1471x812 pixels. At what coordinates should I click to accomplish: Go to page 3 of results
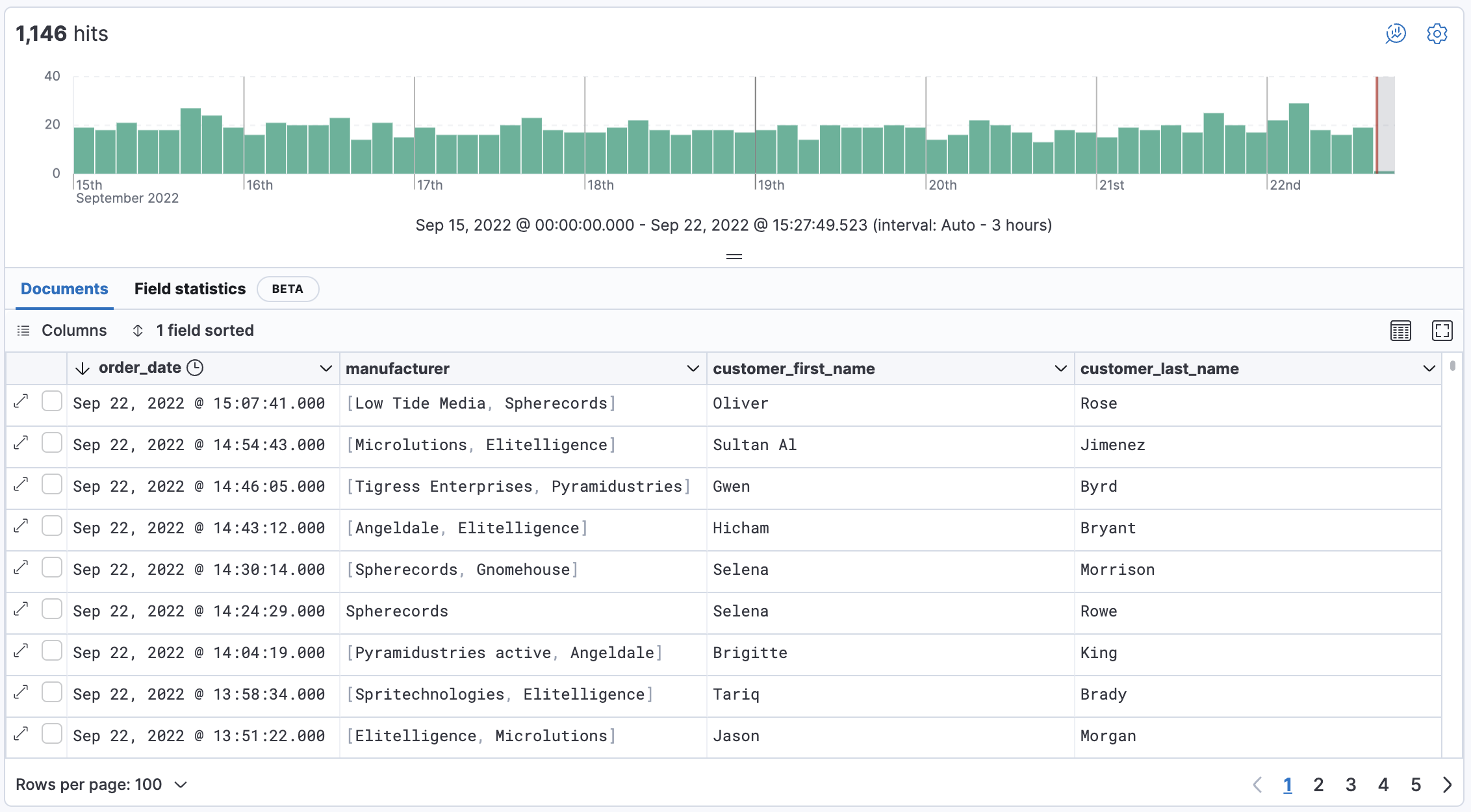(x=1351, y=785)
